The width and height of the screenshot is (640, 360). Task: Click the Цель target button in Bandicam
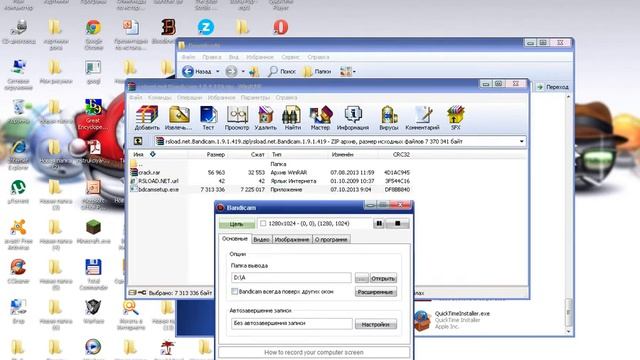tap(237, 224)
